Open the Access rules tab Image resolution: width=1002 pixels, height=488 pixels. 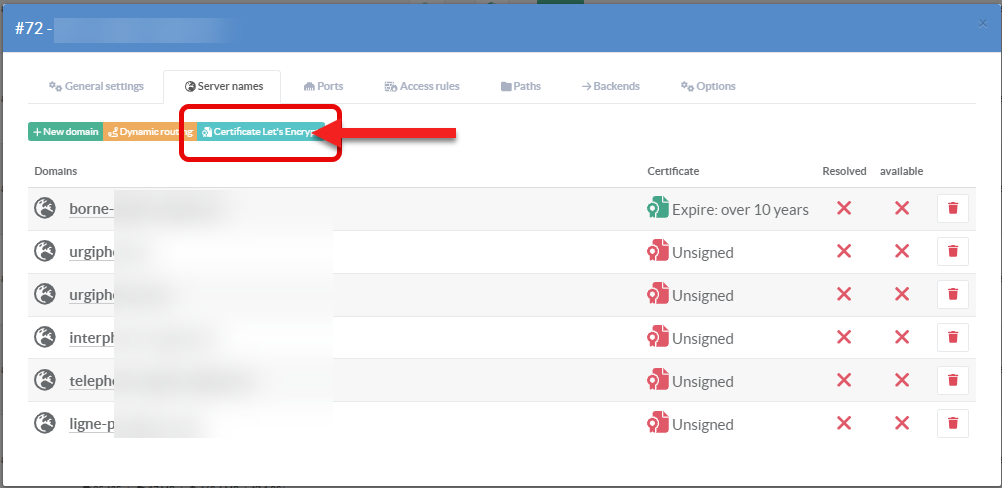tap(421, 86)
